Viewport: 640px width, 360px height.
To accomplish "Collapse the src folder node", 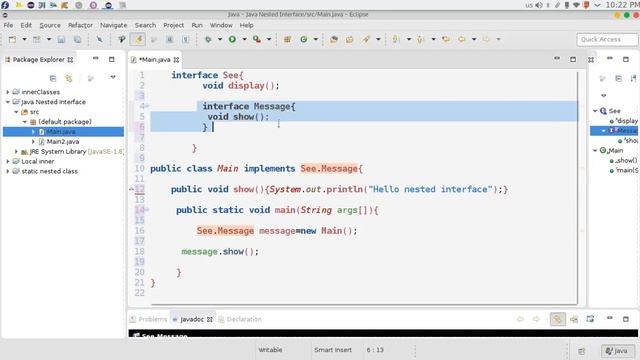I will click(x=16, y=112).
